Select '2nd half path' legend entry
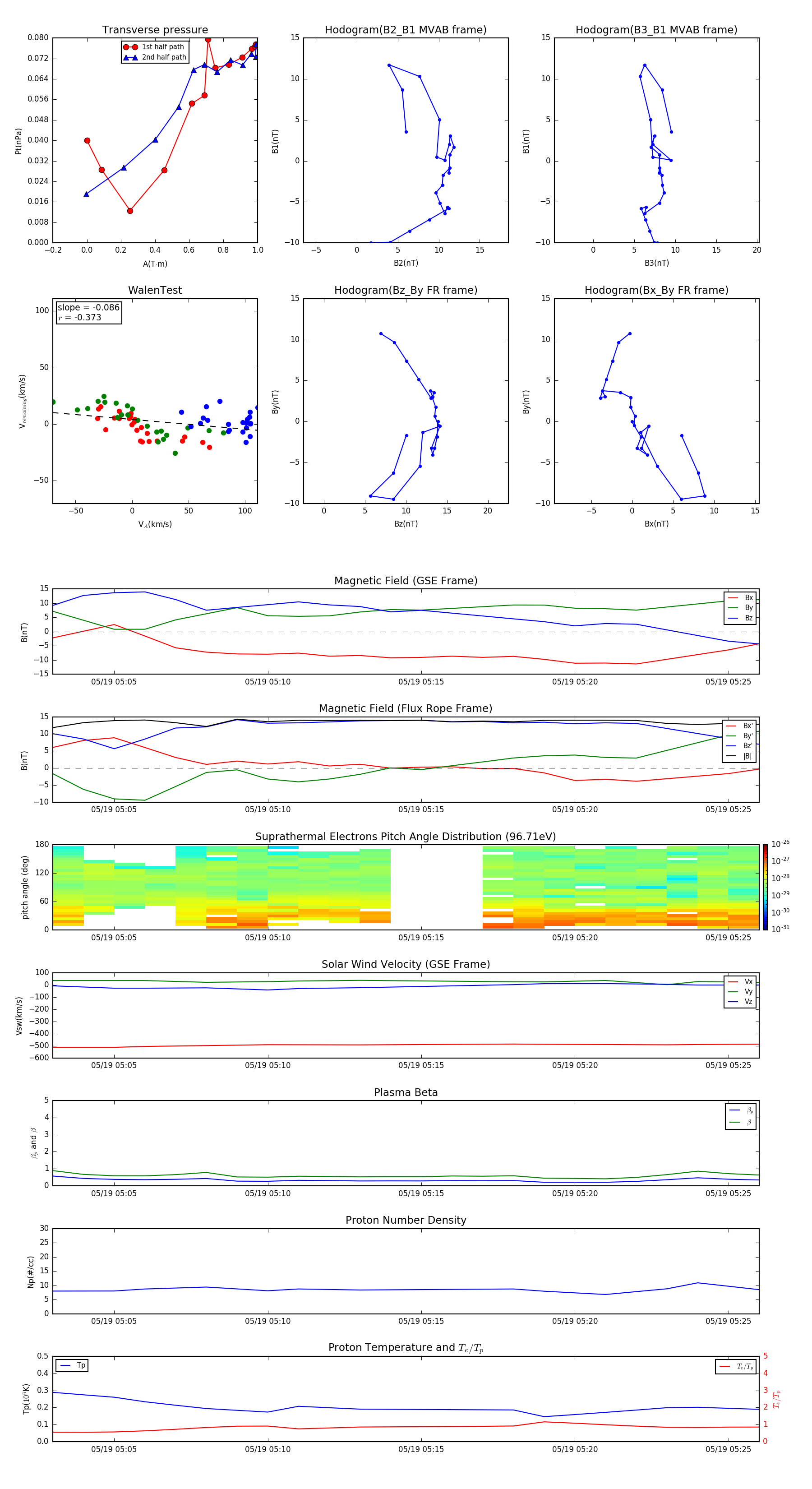Image resolution: width=812 pixels, height=1489 pixels. [155, 57]
